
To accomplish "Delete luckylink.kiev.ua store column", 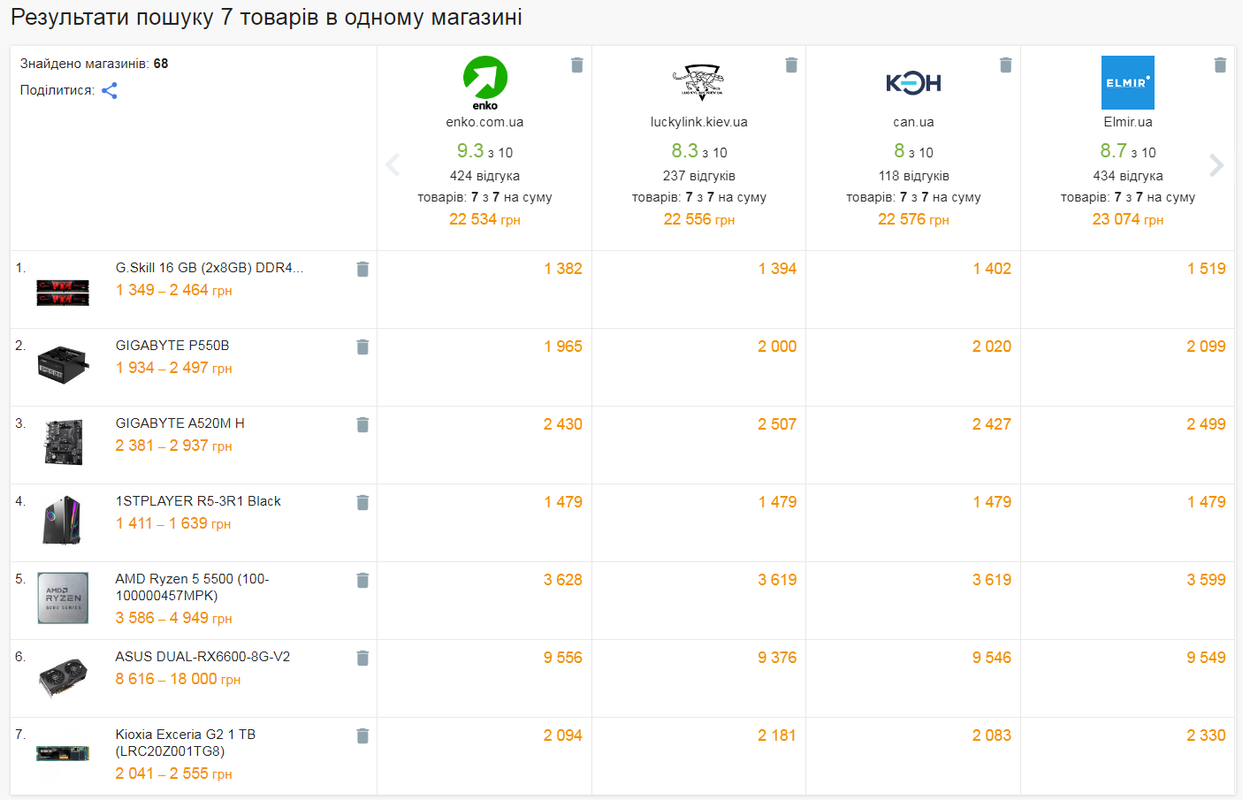I will click(x=791, y=65).
